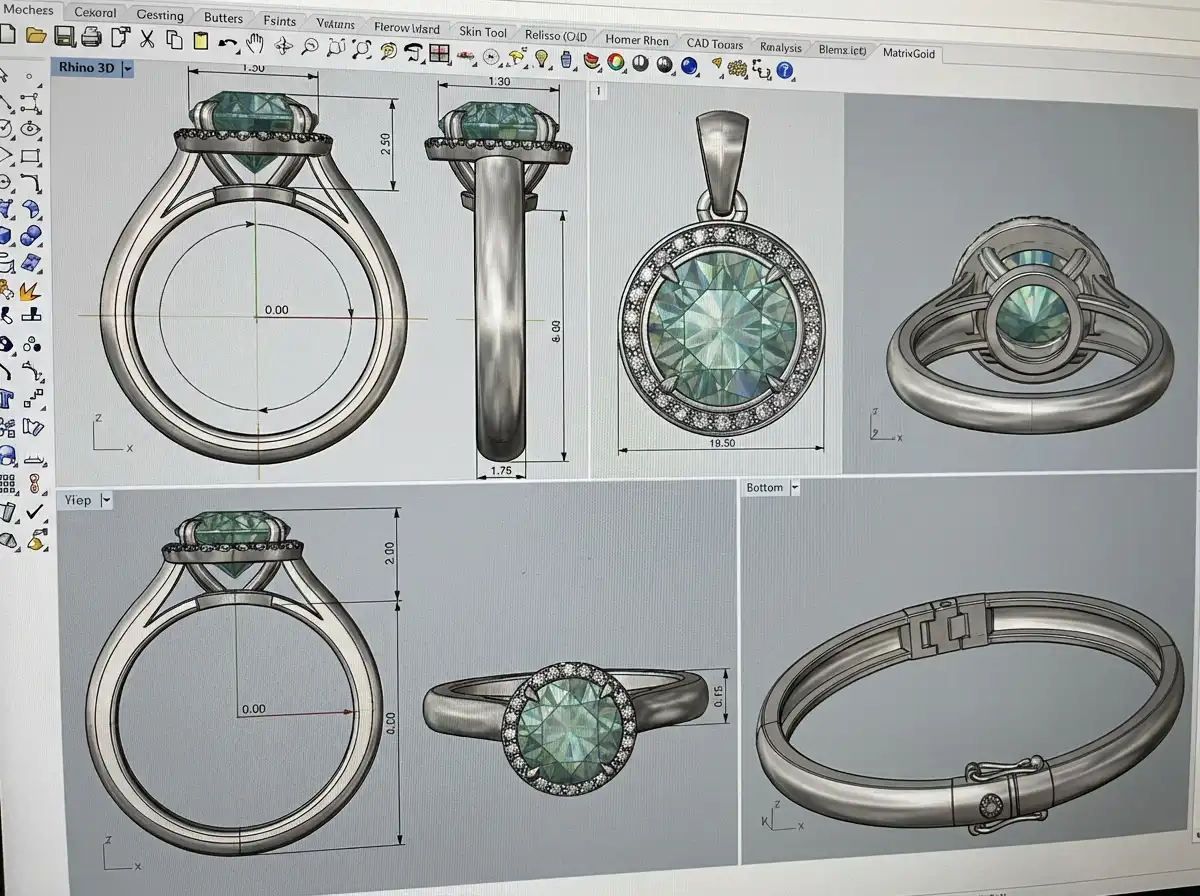Image resolution: width=1200 pixels, height=896 pixels.
Task: Open the Rhino 3D viewport dropdown
Action: click(x=126, y=70)
